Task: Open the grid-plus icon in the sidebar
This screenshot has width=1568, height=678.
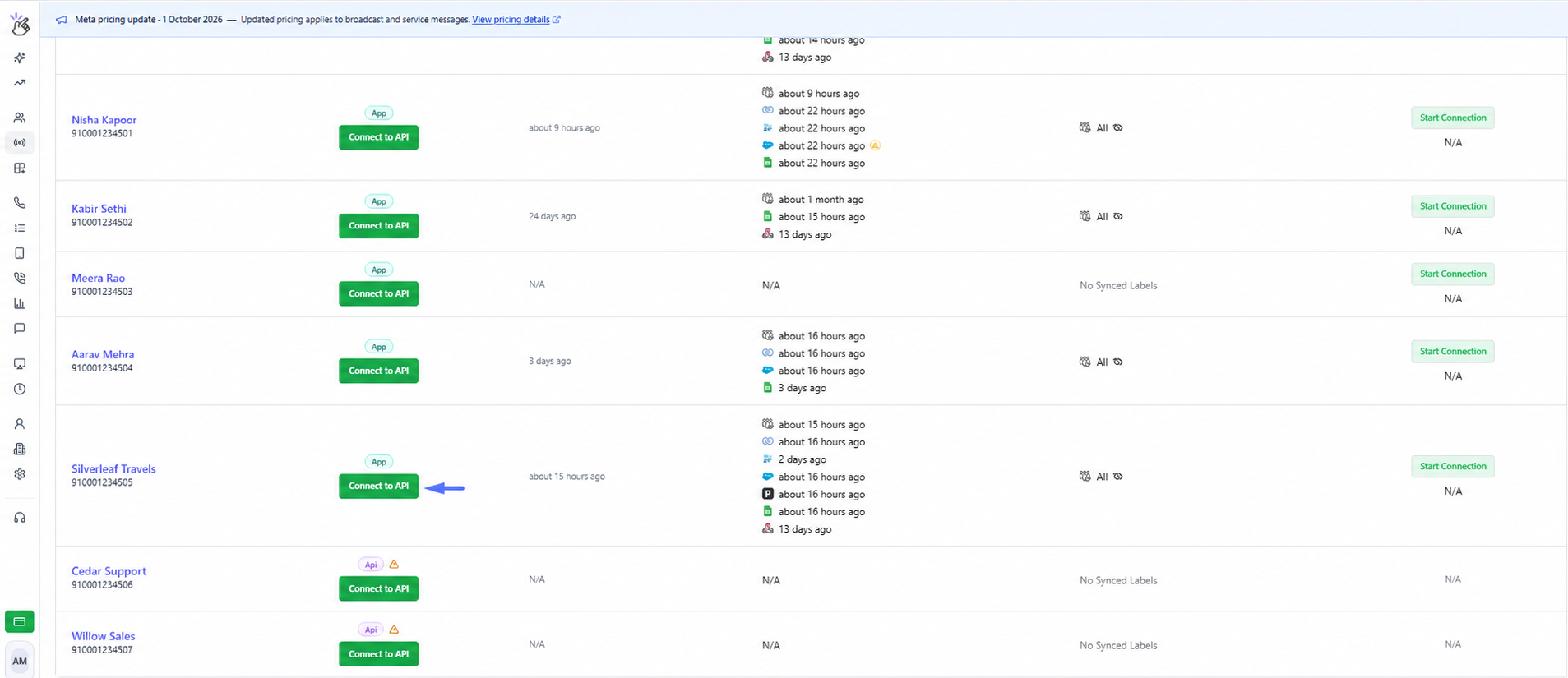Action: [x=20, y=168]
